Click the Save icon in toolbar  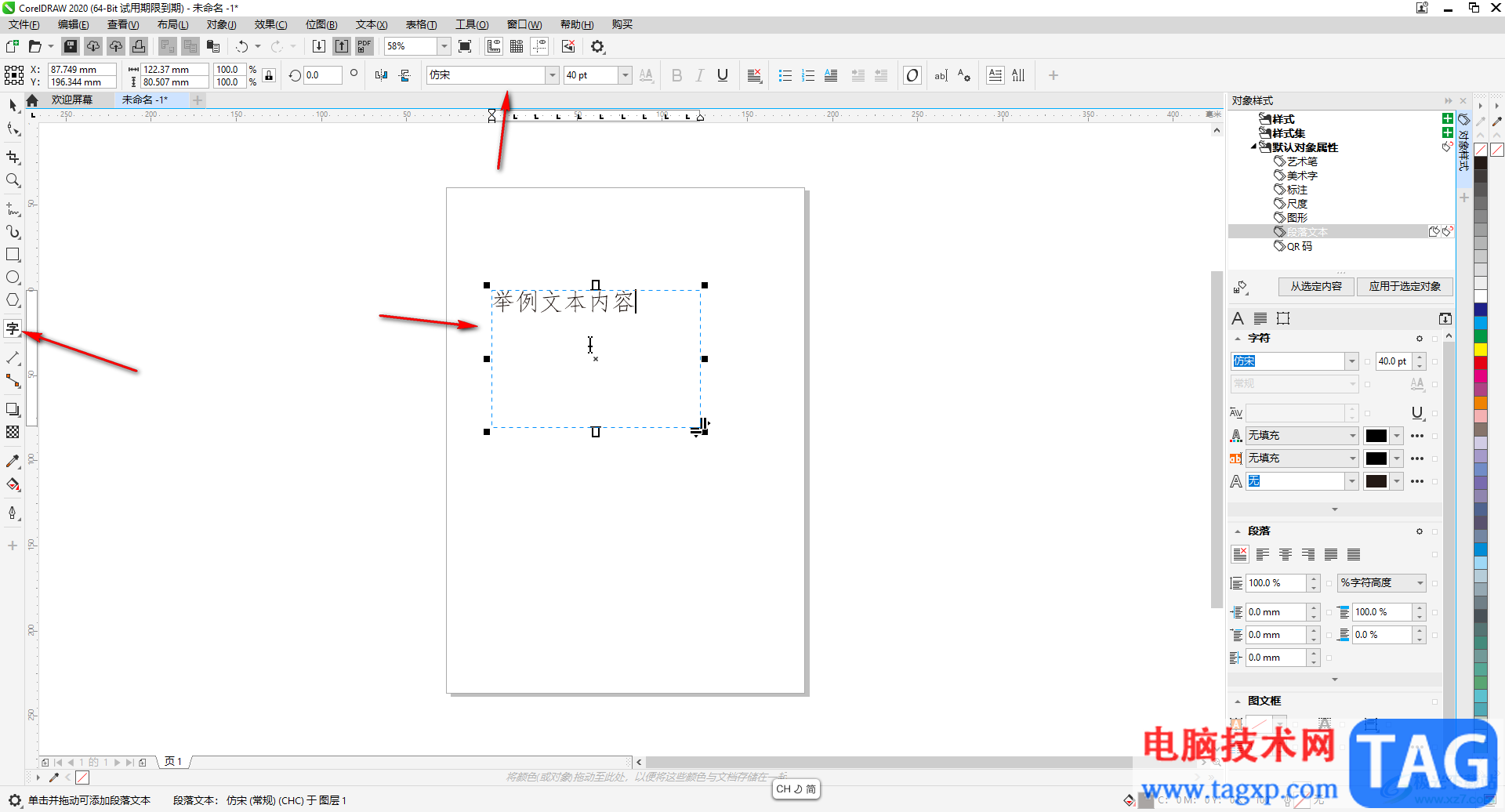71,46
